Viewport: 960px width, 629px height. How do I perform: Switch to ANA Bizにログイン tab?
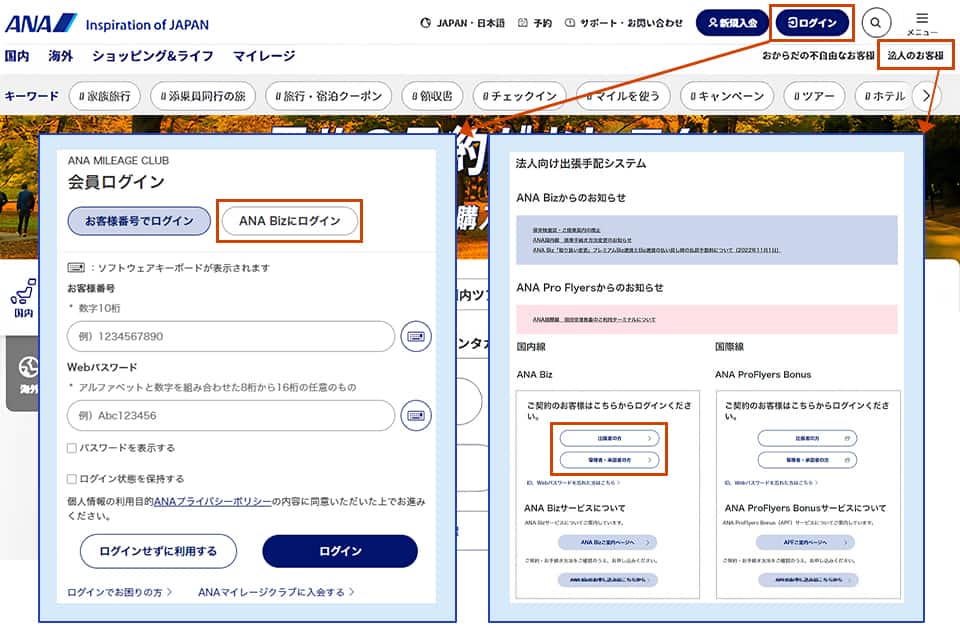click(x=289, y=221)
